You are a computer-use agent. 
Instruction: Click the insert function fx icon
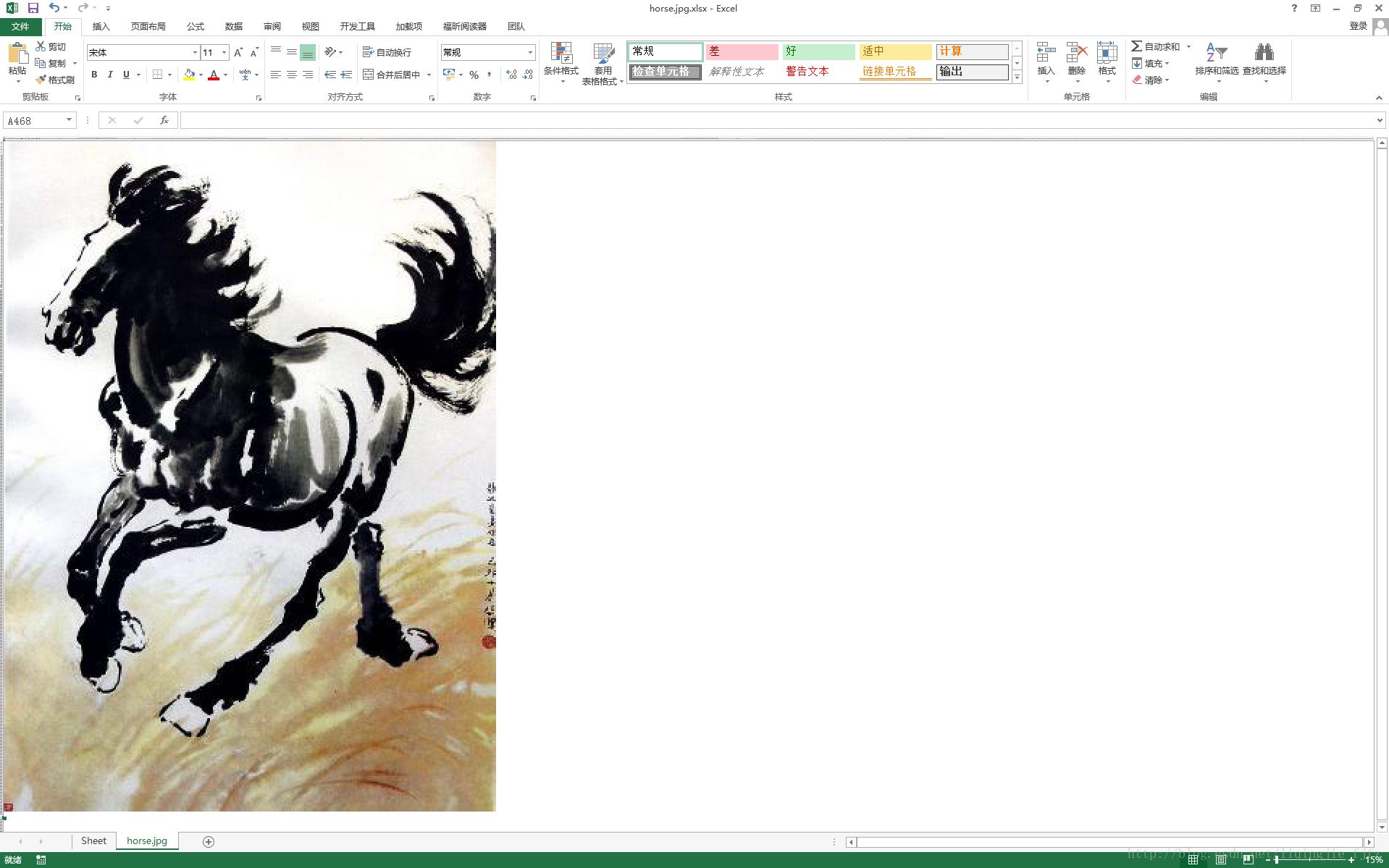pos(164,120)
